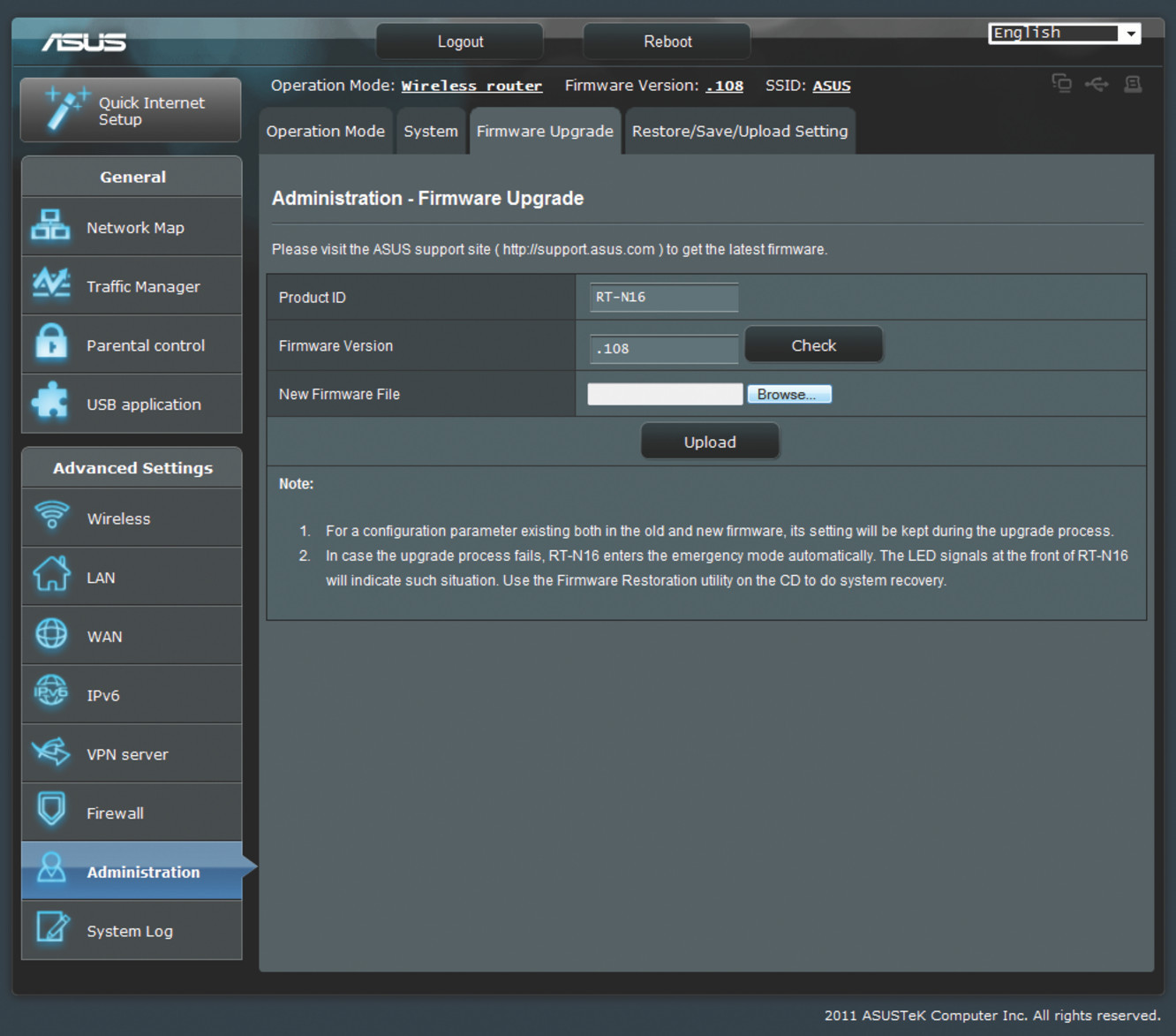Switch to the Operation Mode tab

325,132
